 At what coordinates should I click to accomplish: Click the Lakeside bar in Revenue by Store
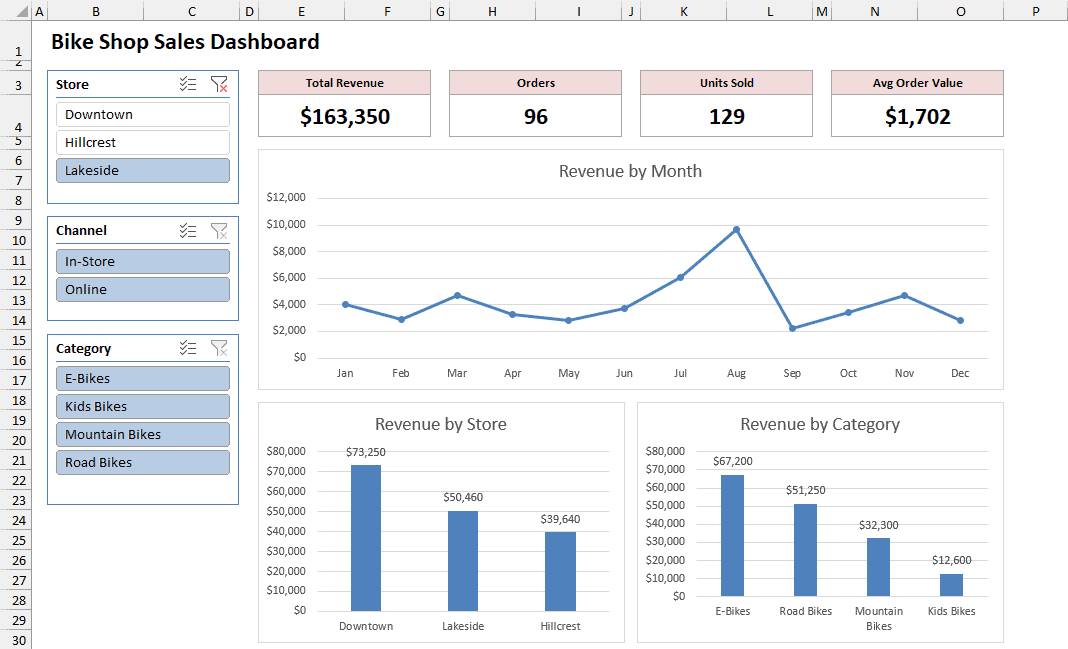(463, 560)
